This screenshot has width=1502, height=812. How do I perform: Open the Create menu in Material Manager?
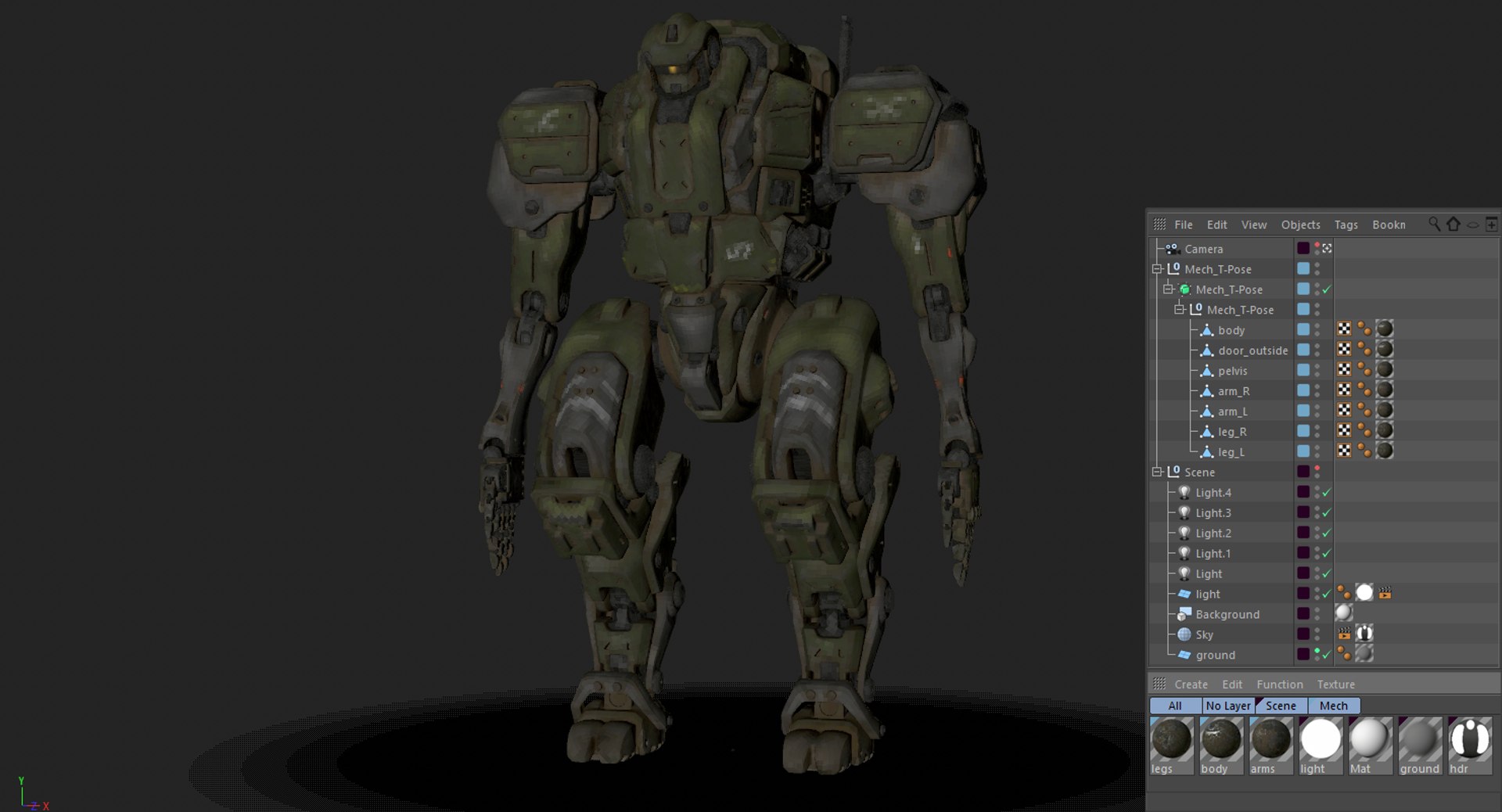click(1191, 684)
